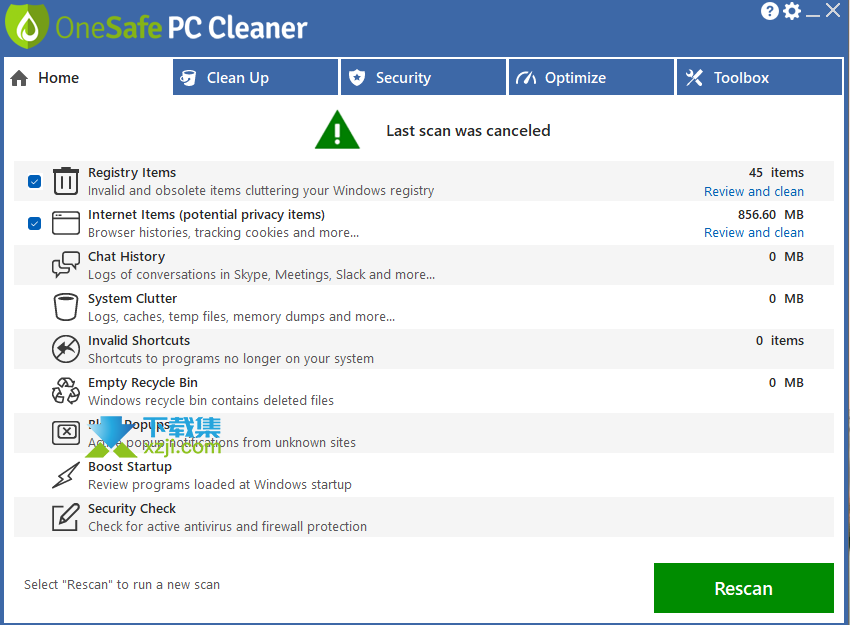Click the green warning triangle icon
Viewport: 850px width, 625px height.
point(337,130)
